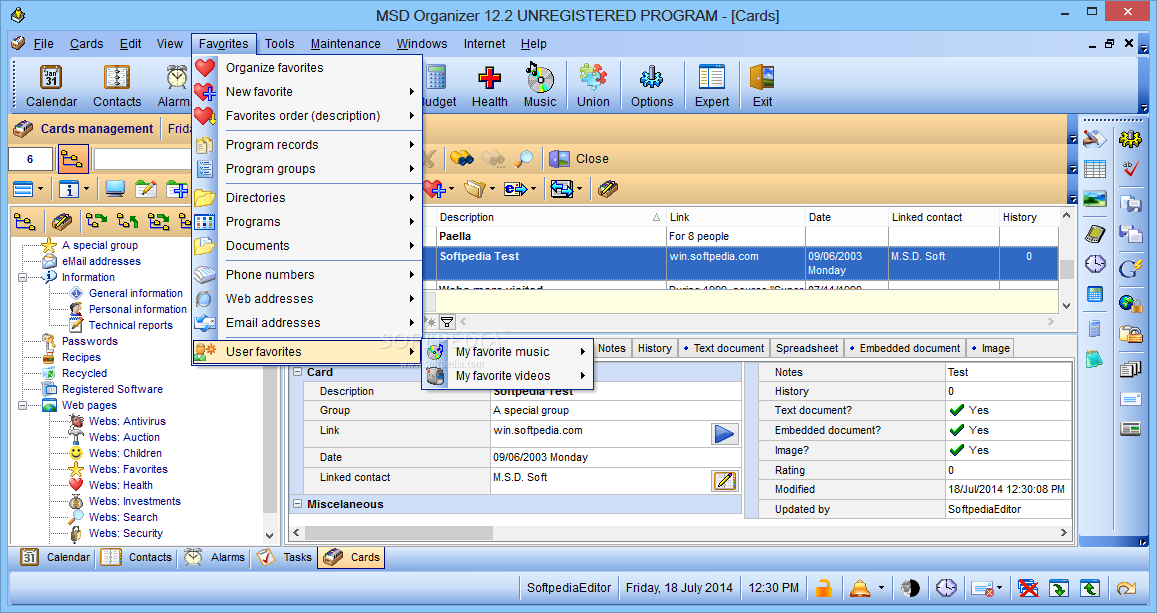
Task: Switch to the History tab
Action: coord(655,348)
